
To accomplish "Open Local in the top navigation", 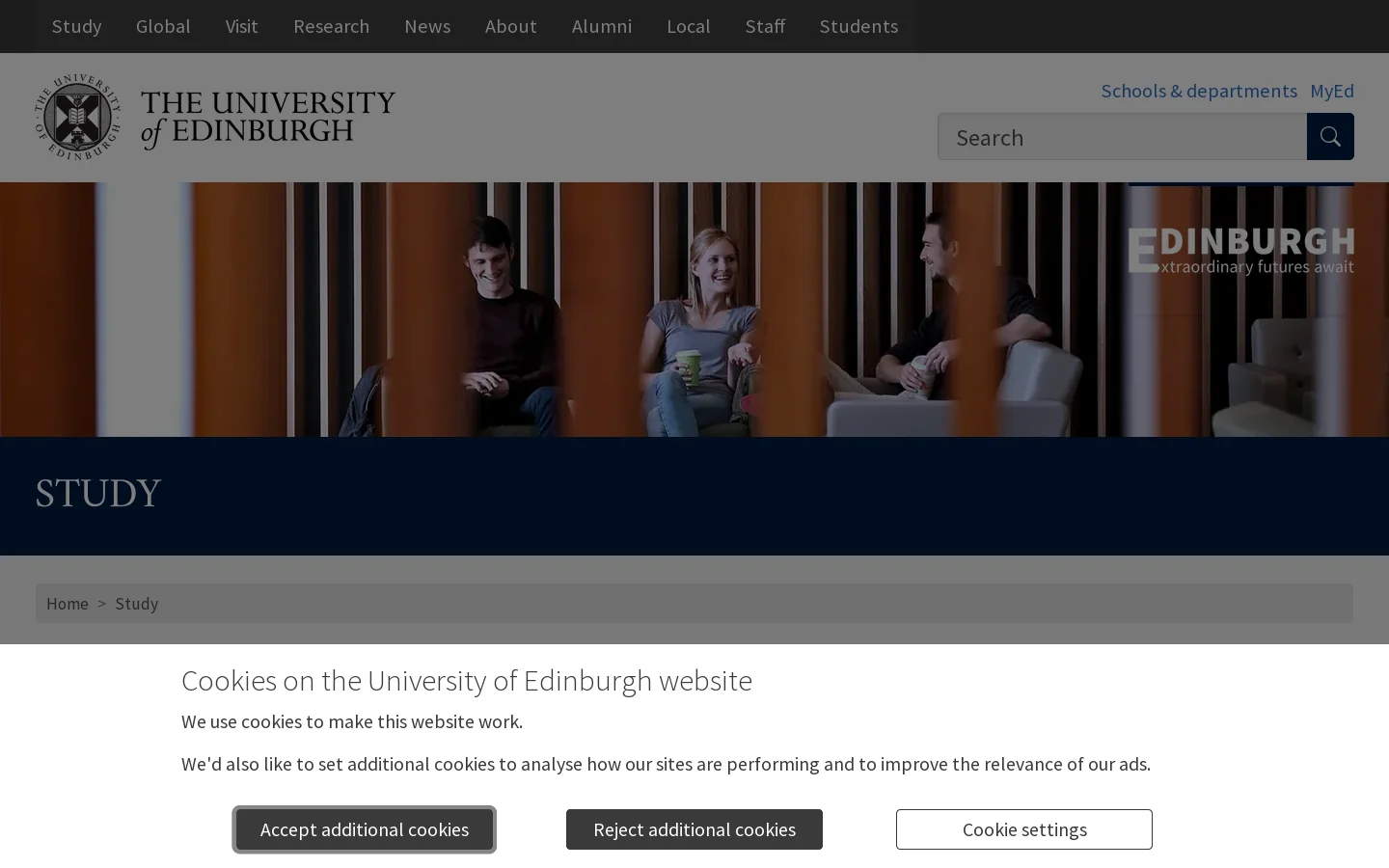I will 688,26.
